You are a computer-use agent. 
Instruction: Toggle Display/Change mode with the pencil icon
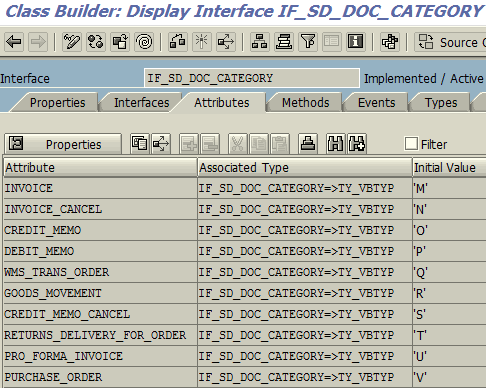pos(72,42)
